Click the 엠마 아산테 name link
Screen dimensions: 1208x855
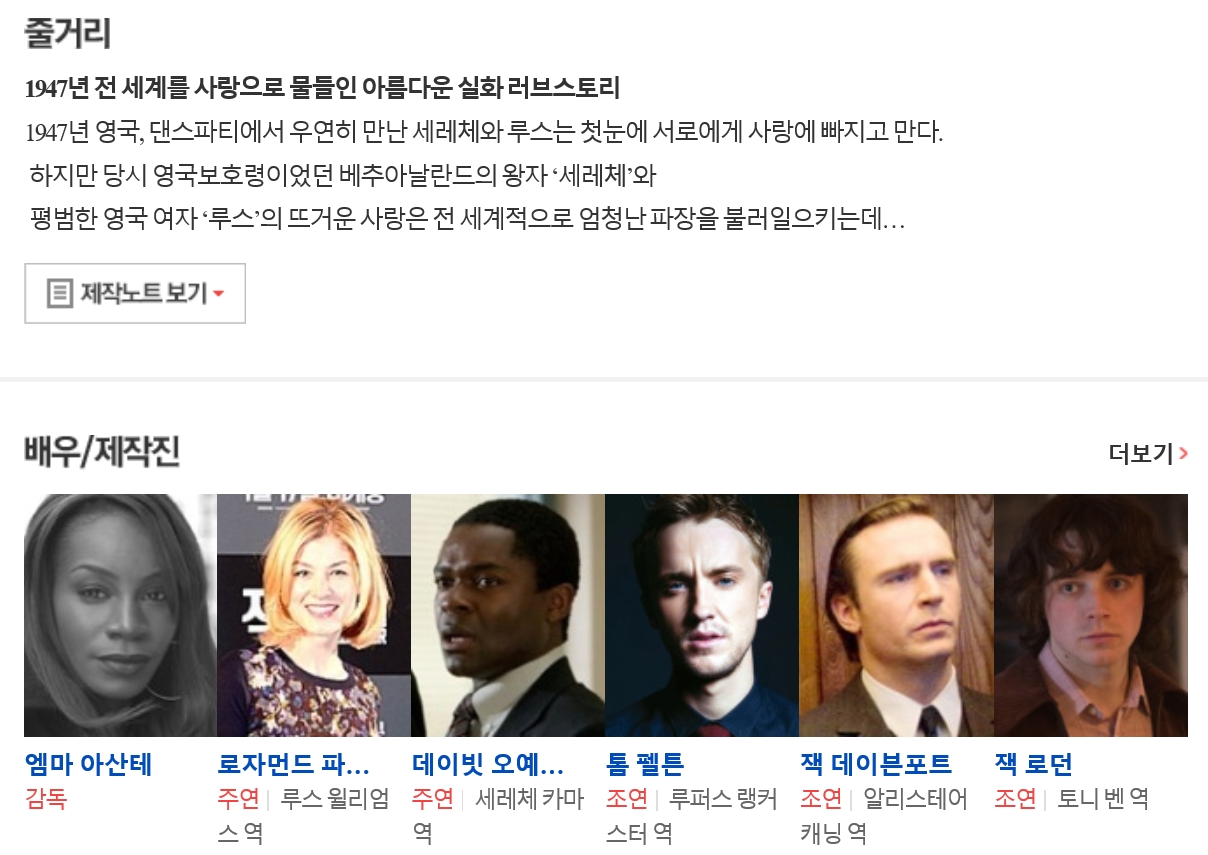pyautogui.click(x=88, y=765)
